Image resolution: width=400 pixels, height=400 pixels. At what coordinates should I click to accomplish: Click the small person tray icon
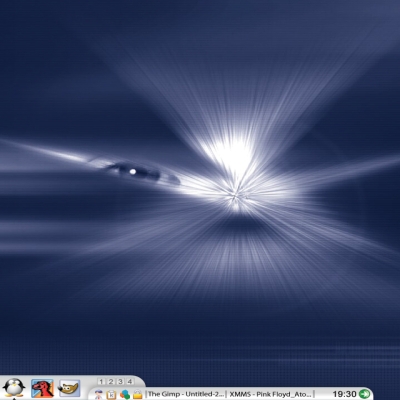coord(99,395)
